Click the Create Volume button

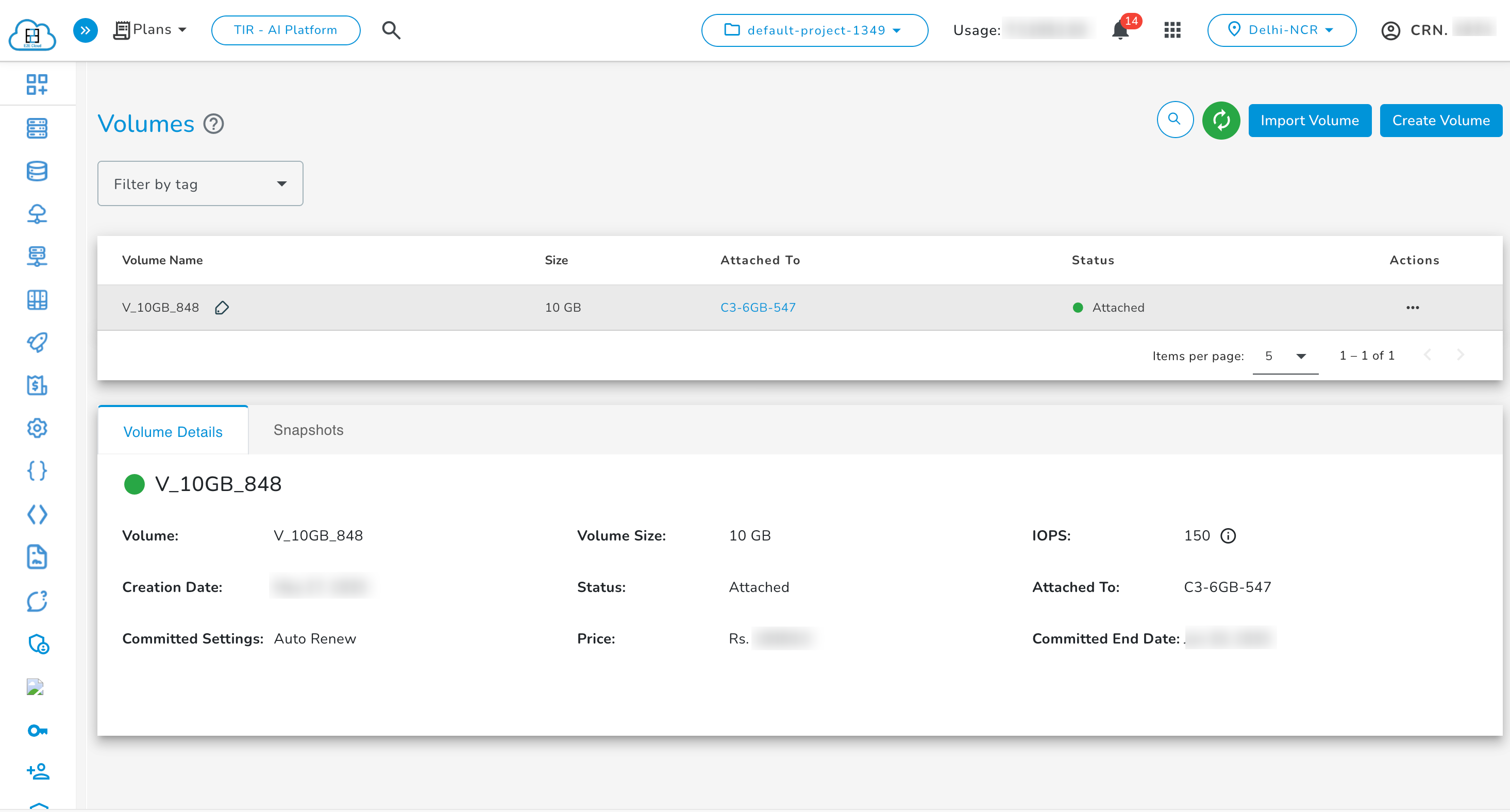[1440, 120]
